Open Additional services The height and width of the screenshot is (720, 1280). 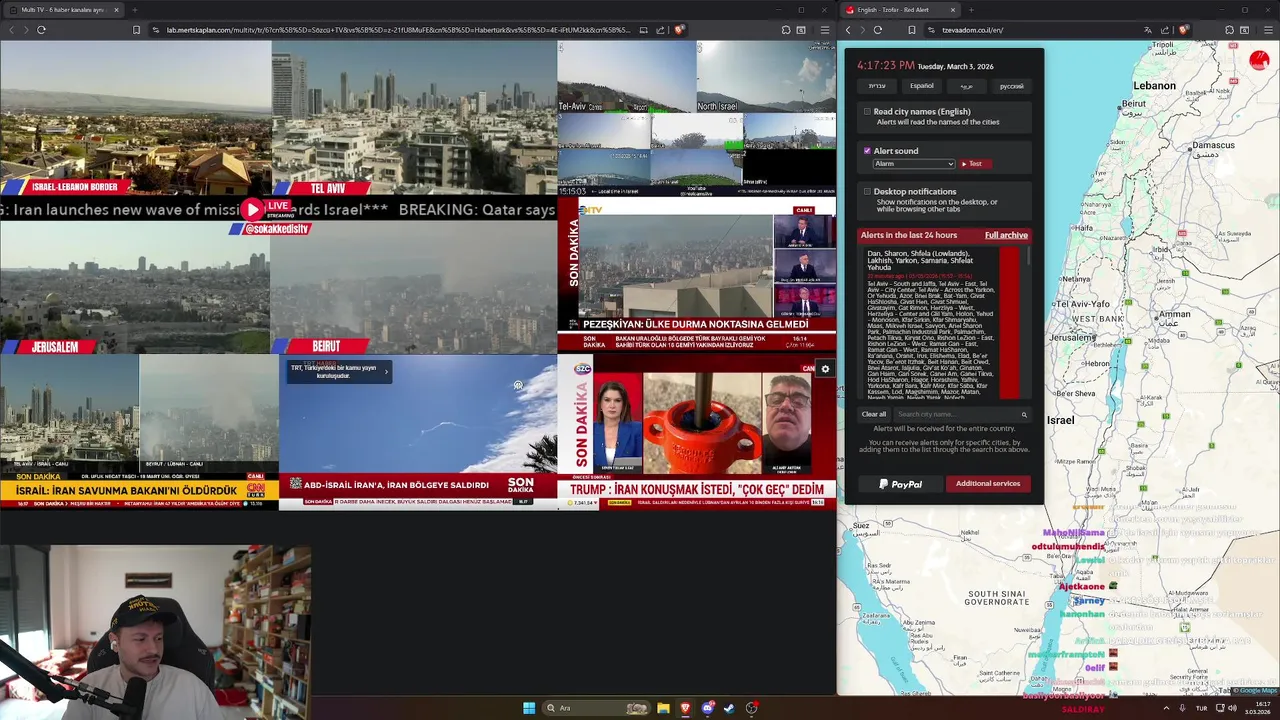pyautogui.click(x=988, y=484)
